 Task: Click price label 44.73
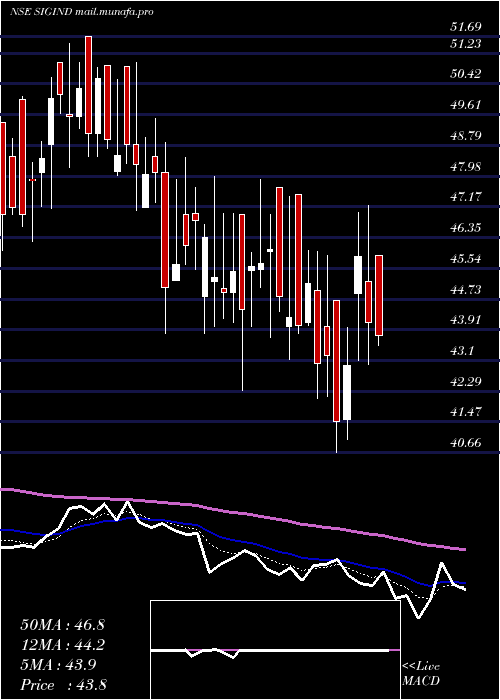[x=466, y=290]
